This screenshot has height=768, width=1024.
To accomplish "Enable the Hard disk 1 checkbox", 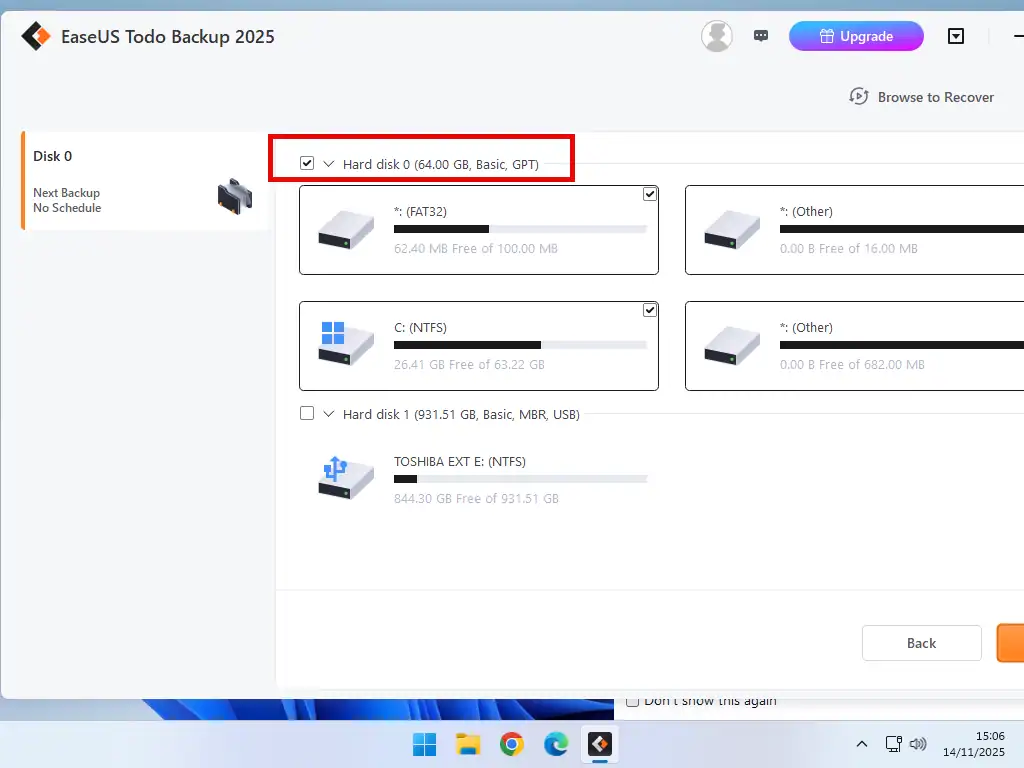I will 306,413.
